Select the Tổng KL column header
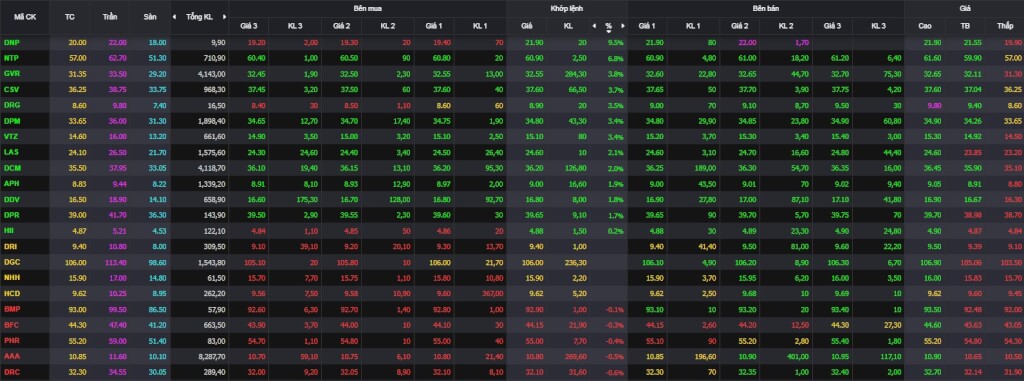This screenshot has width=1024, height=381. coord(199,17)
